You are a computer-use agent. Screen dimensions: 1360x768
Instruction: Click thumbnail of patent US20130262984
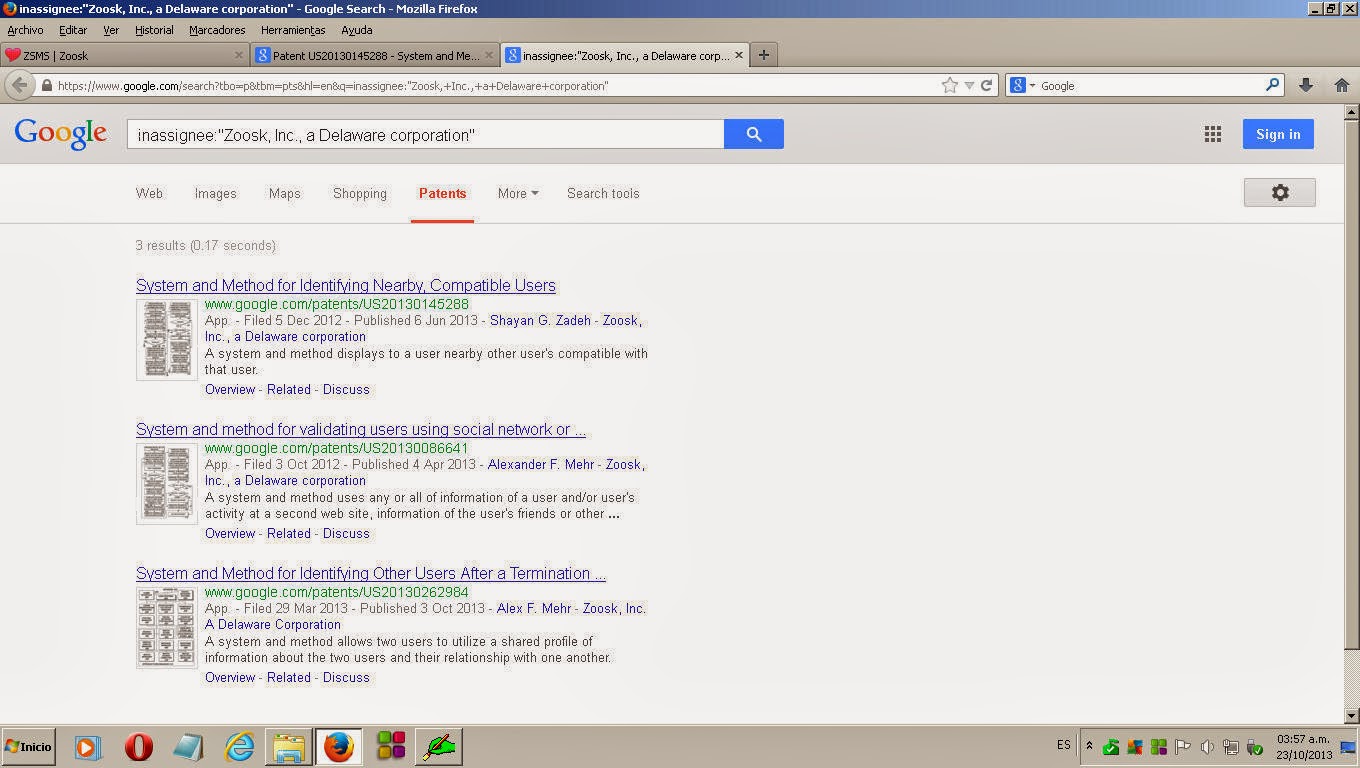pos(167,628)
